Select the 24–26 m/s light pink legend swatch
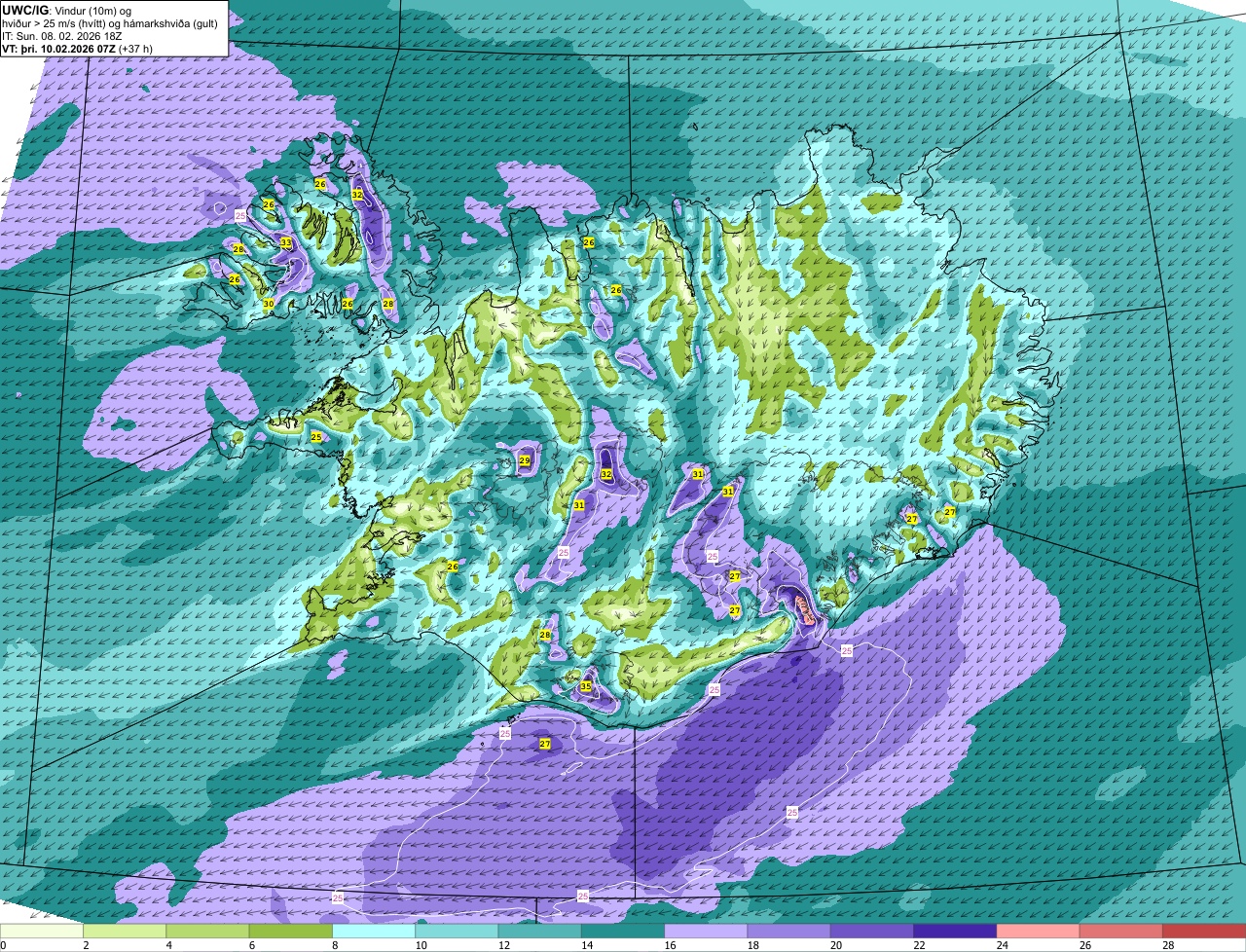Screen dimensions: 1246x952 (x=1039, y=932)
